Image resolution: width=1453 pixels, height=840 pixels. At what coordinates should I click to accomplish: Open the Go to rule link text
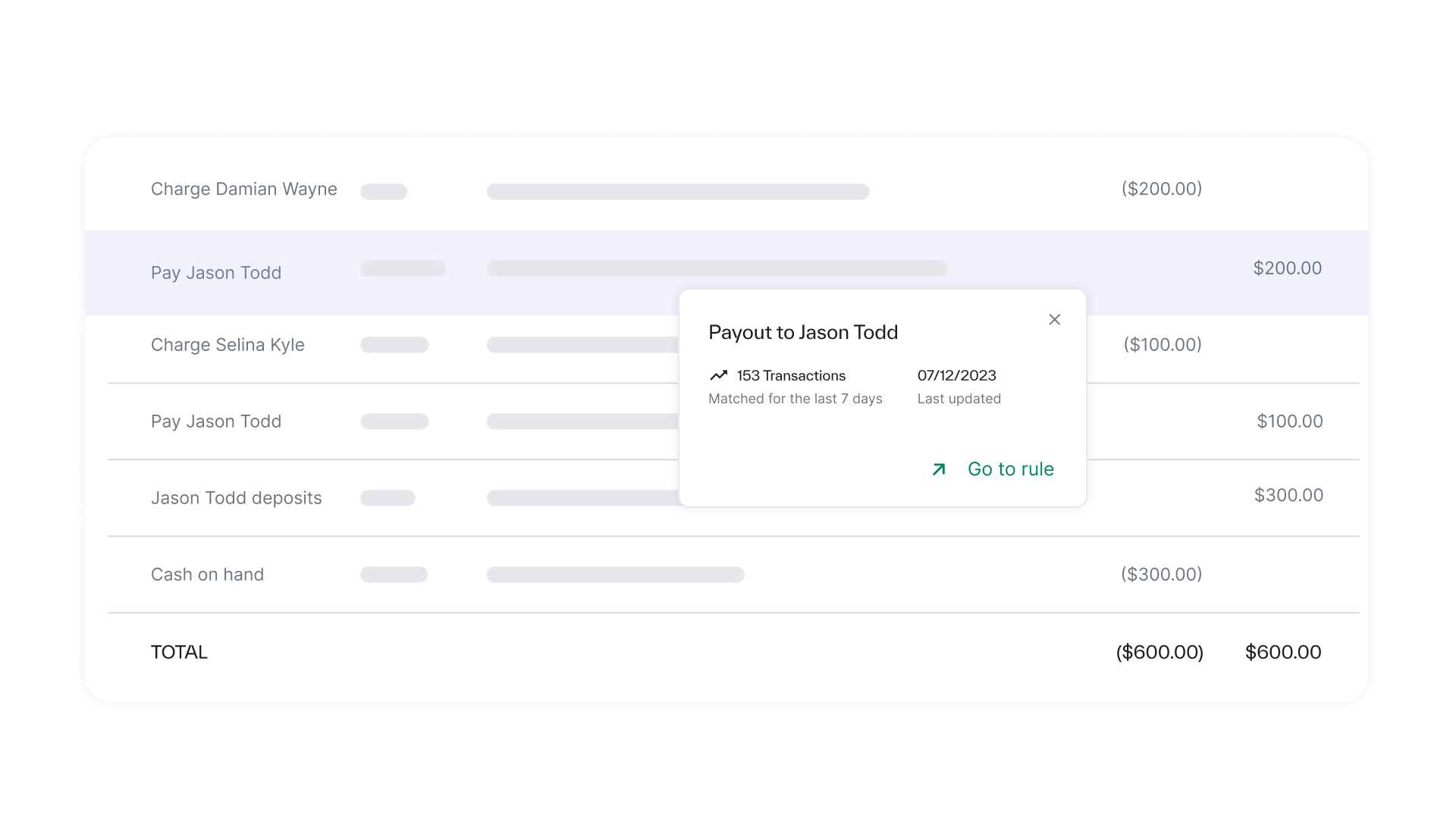click(1010, 469)
